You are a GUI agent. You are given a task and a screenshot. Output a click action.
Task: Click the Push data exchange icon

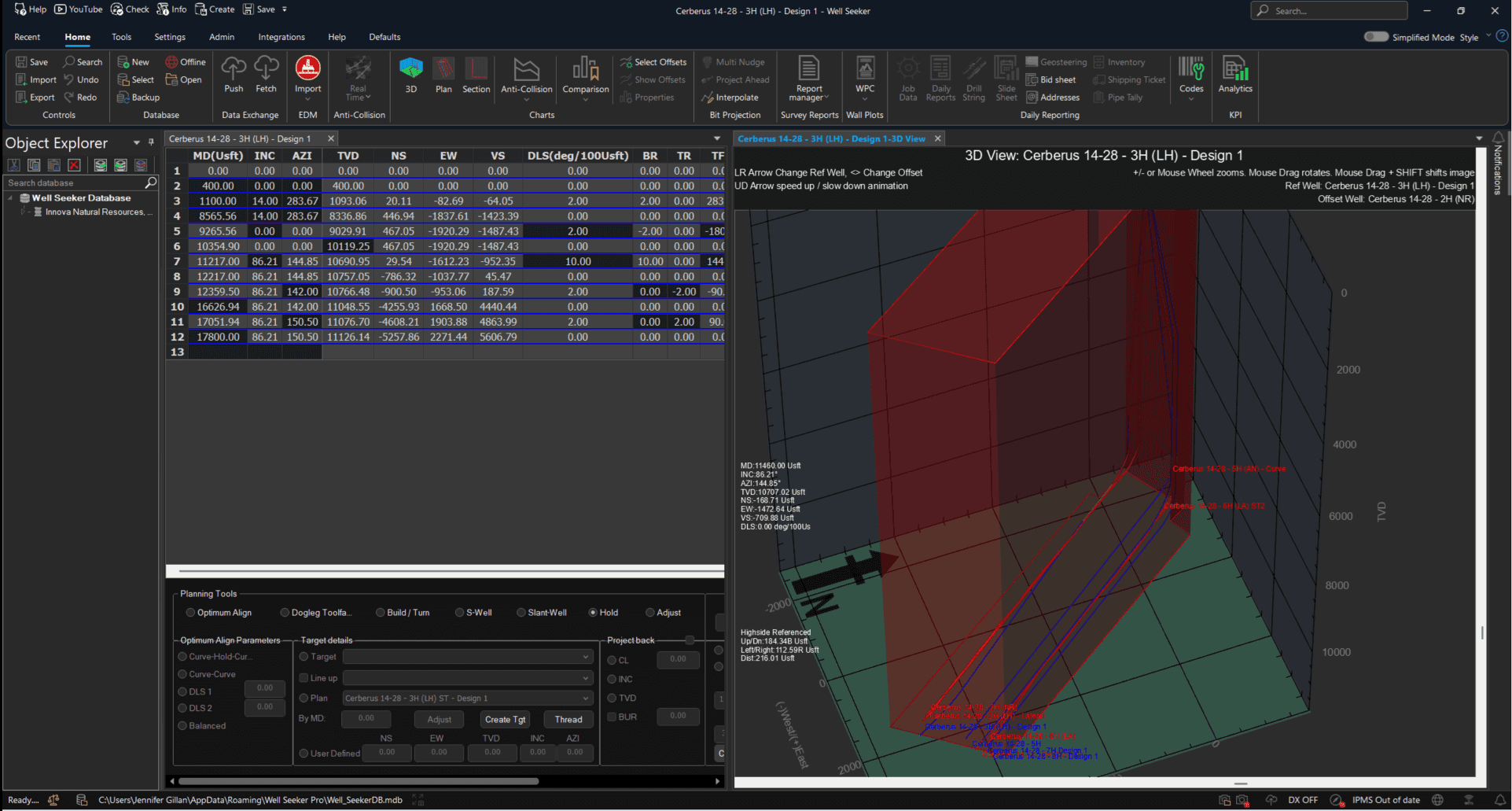(234, 76)
